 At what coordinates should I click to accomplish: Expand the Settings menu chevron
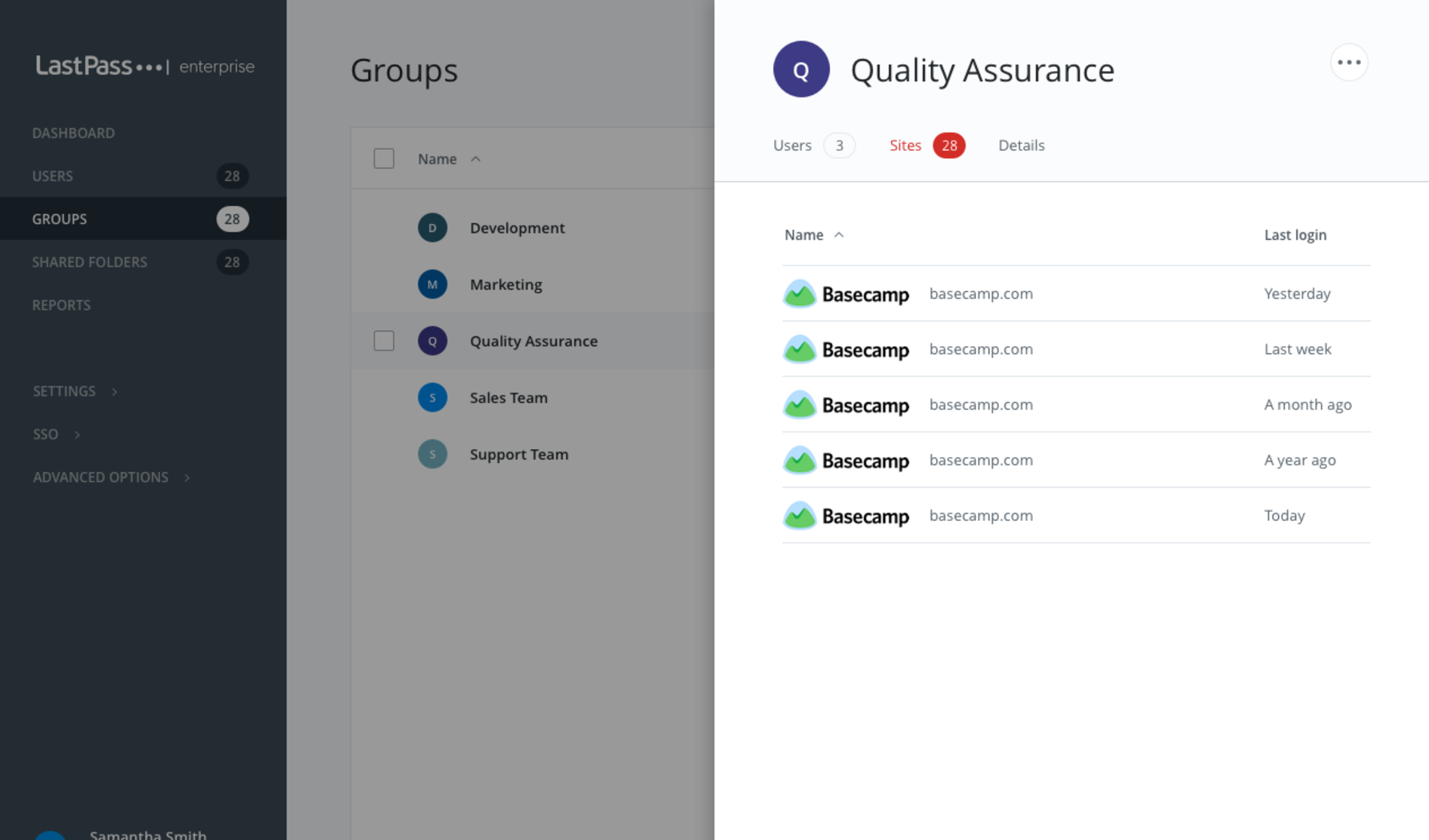pyautogui.click(x=115, y=391)
